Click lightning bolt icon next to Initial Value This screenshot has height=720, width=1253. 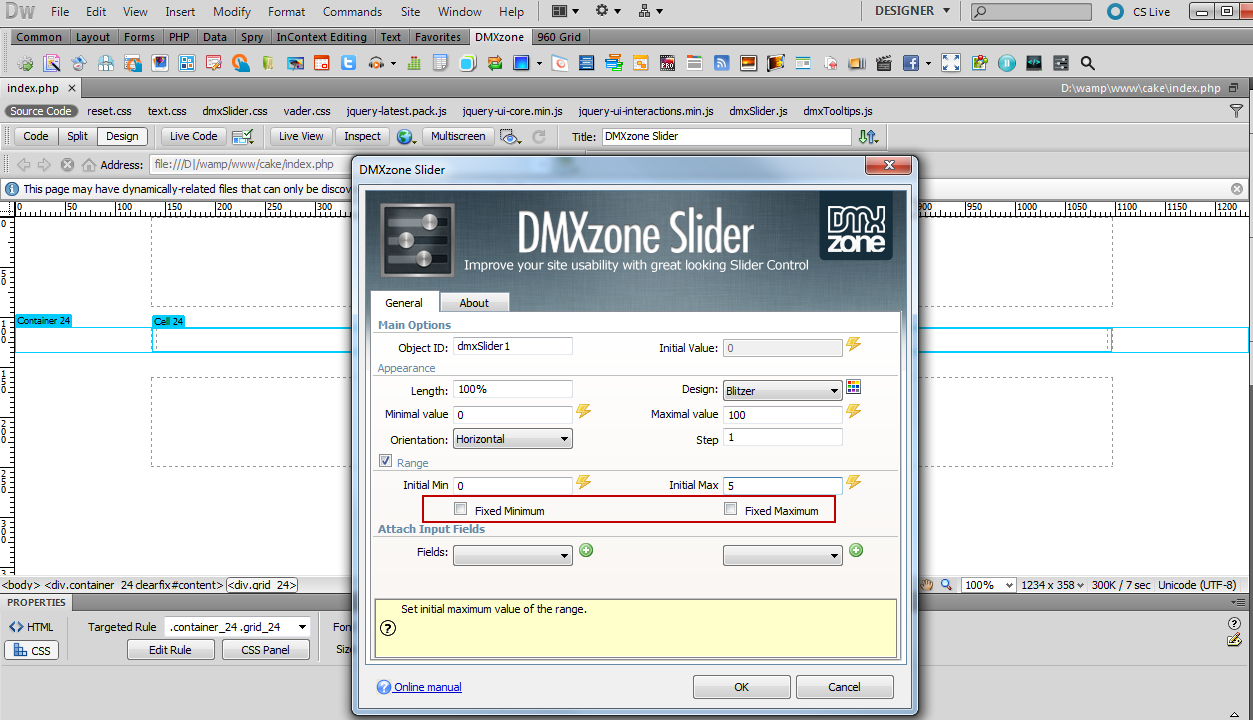coord(853,345)
